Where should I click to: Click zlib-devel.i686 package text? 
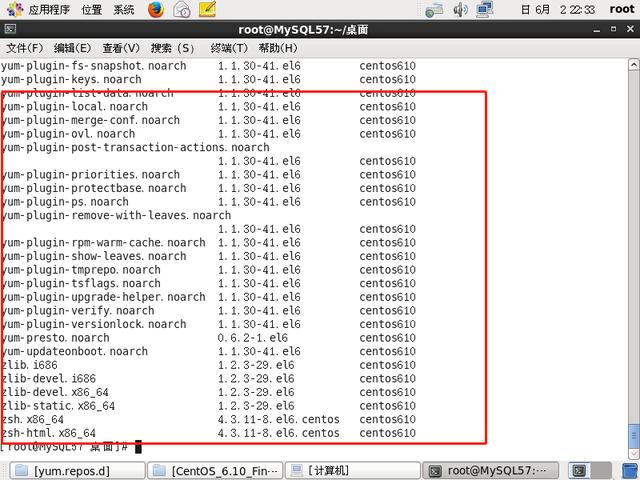click(49, 379)
